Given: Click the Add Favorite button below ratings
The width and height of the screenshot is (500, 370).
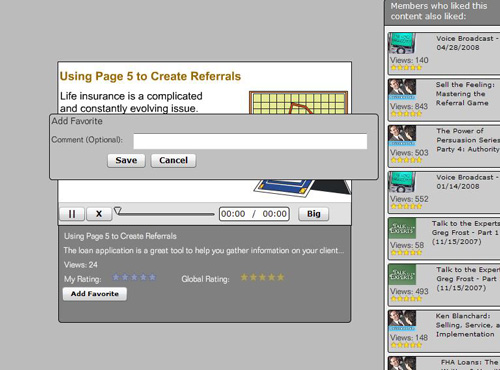Looking at the screenshot, I should pyautogui.click(x=95, y=294).
